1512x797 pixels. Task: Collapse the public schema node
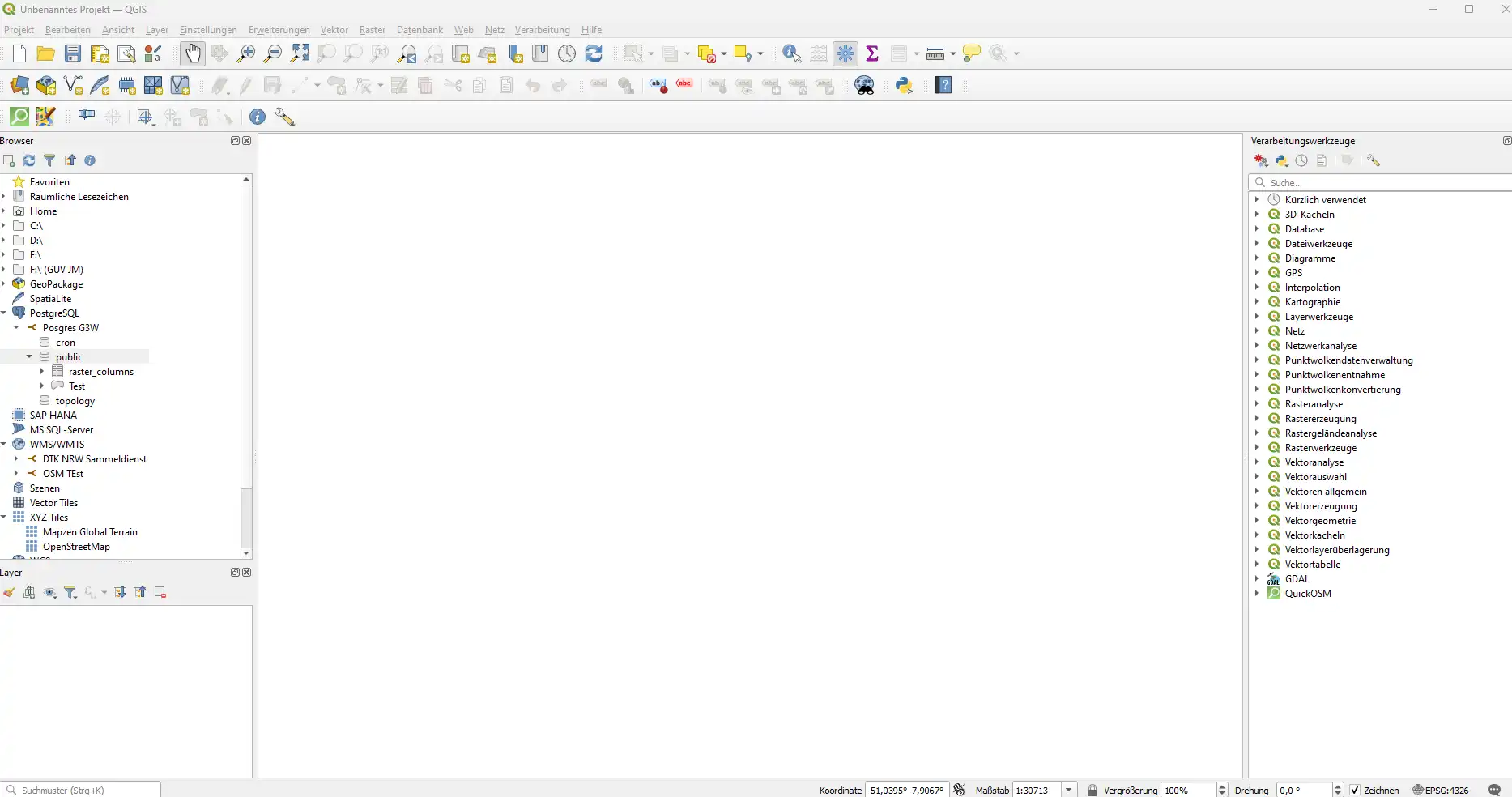29,356
